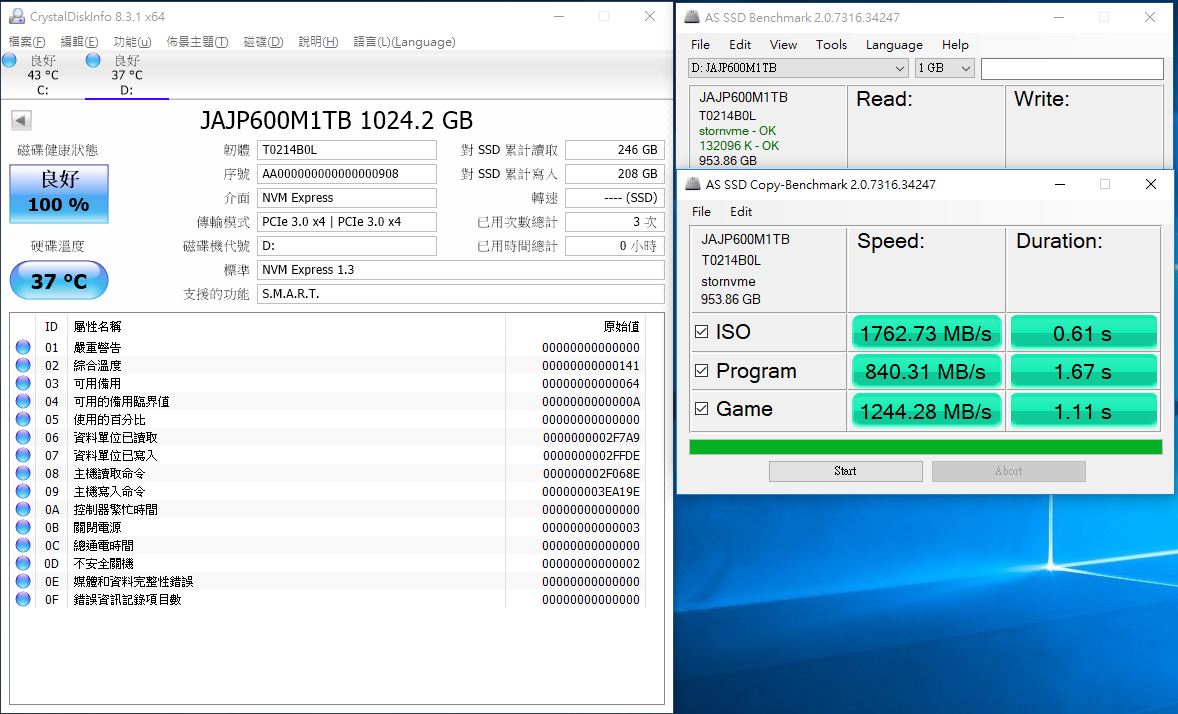Image resolution: width=1178 pixels, height=714 pixels.
Task: Click the green copy benchmark progress bar
Action: [926, 447]
